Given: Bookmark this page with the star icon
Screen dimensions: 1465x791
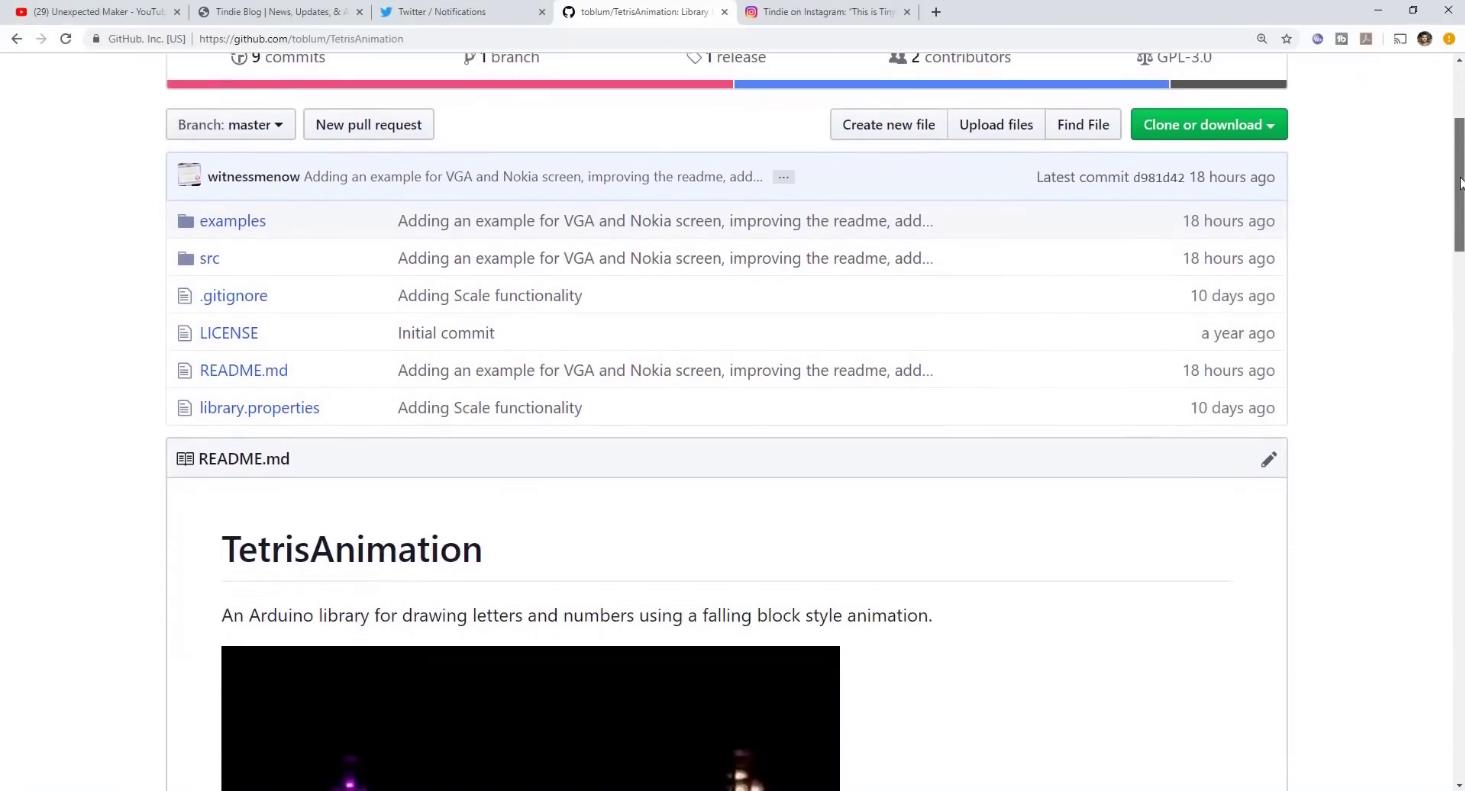Looking at the screenshot, I should pos(1287,39).
